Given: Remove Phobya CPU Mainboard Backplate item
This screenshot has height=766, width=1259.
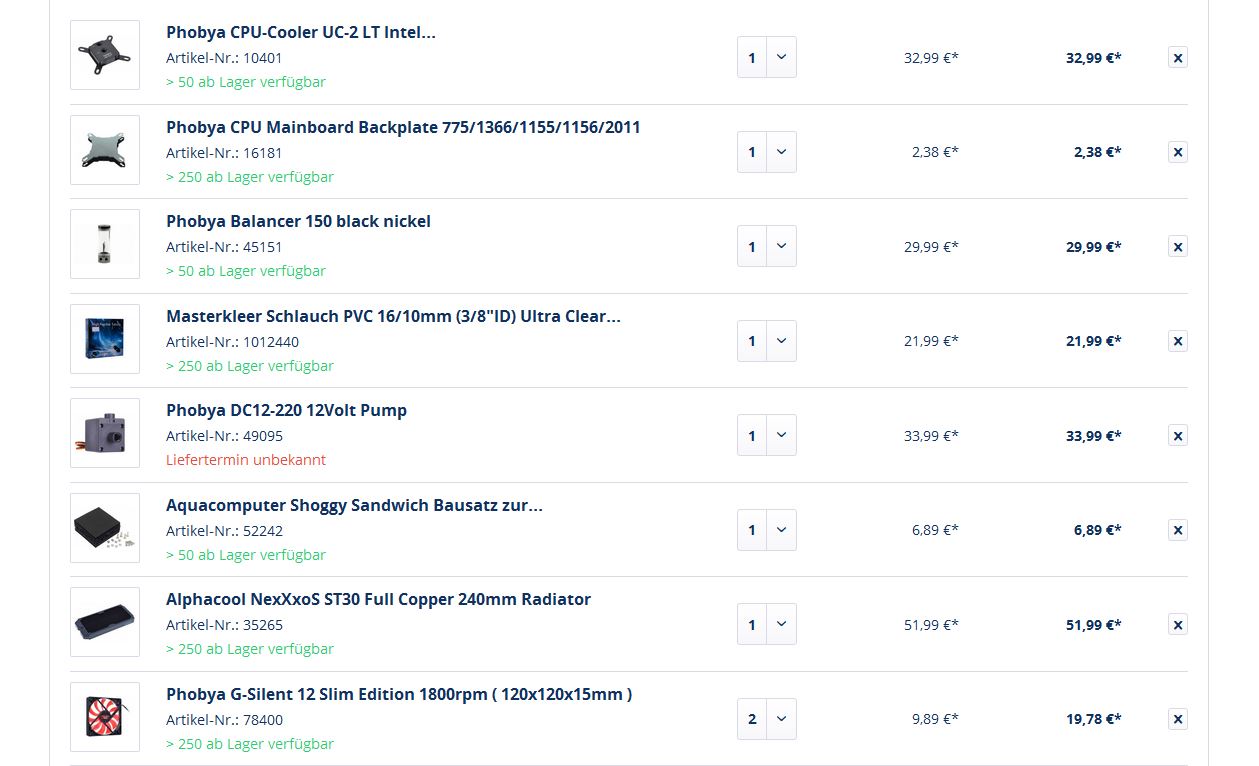Looking at the screenshot, I should 1178,152.
